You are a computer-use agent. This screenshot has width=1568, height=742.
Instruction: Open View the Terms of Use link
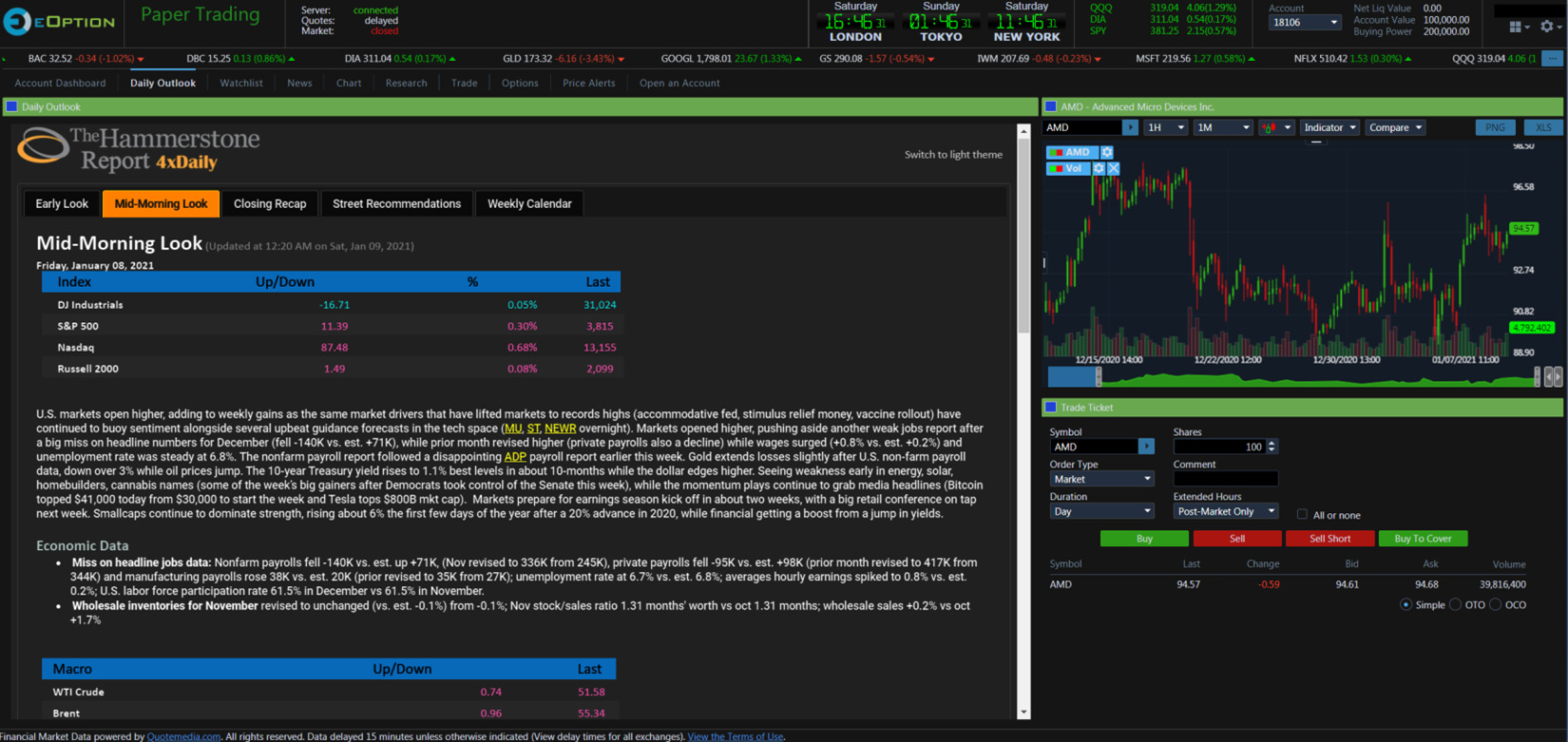[736, 736]
